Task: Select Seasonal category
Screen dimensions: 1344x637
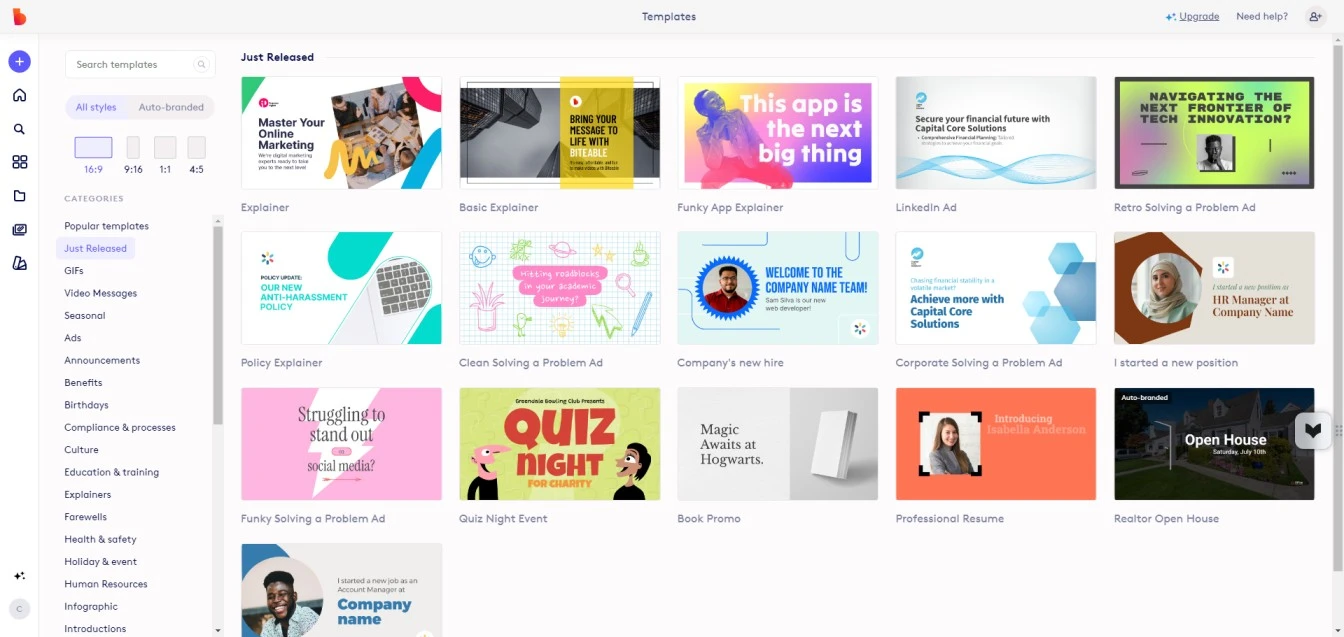Action: pyautogui.click(x=85, y=315)
